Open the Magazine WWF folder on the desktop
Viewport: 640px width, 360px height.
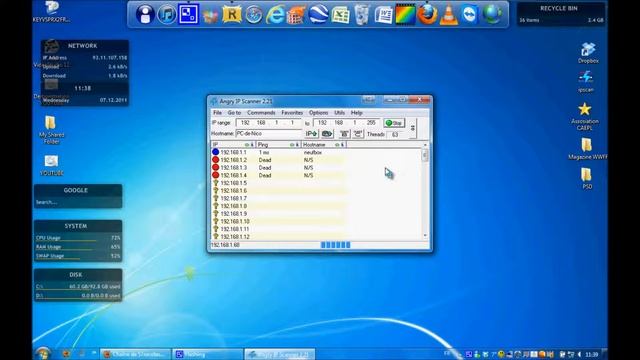click(x=587, y=149)
